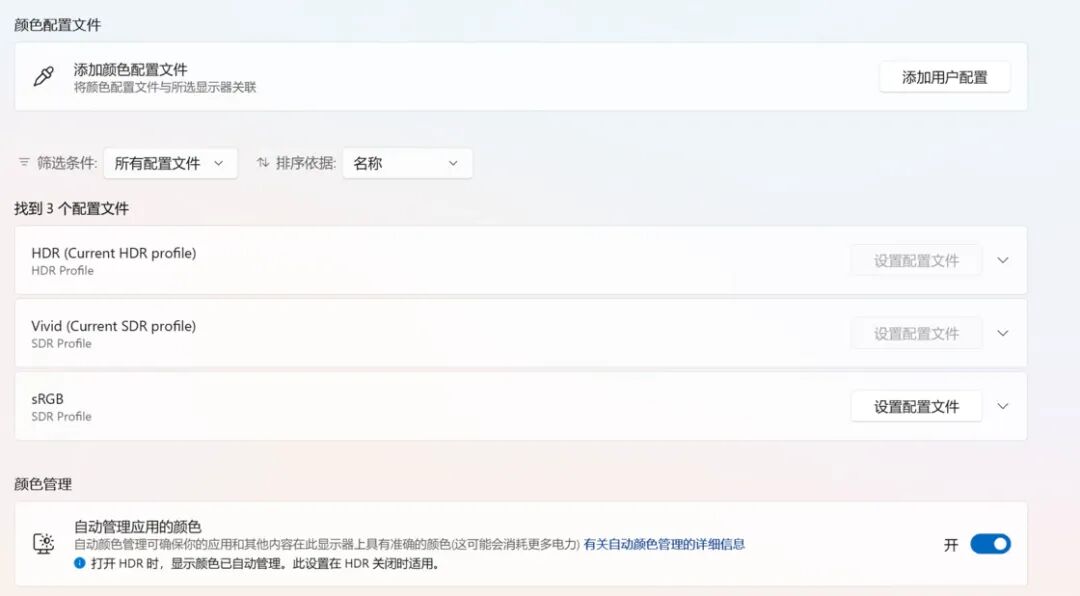1080x596 pixels.
Task: Click the 添加用户配置 button
Action: point(944,77)
